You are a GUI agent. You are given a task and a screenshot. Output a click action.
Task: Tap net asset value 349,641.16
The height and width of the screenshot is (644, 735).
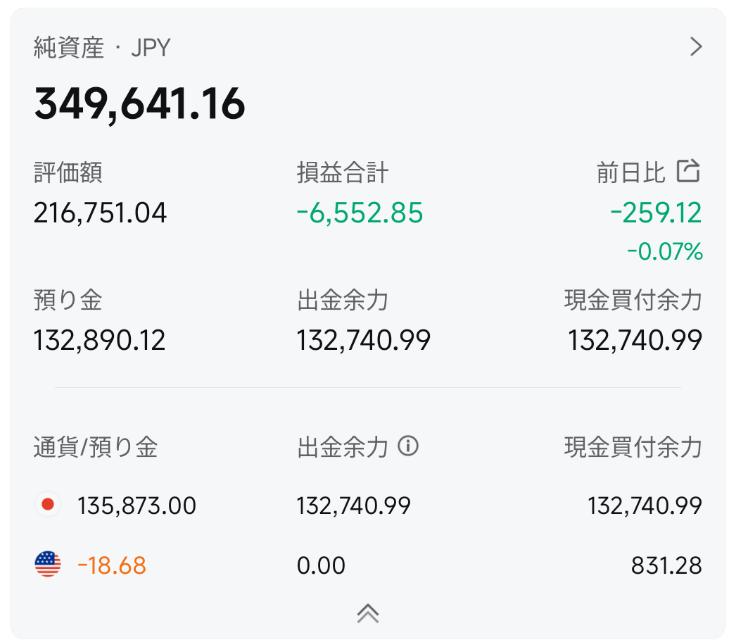pos(139,104)
